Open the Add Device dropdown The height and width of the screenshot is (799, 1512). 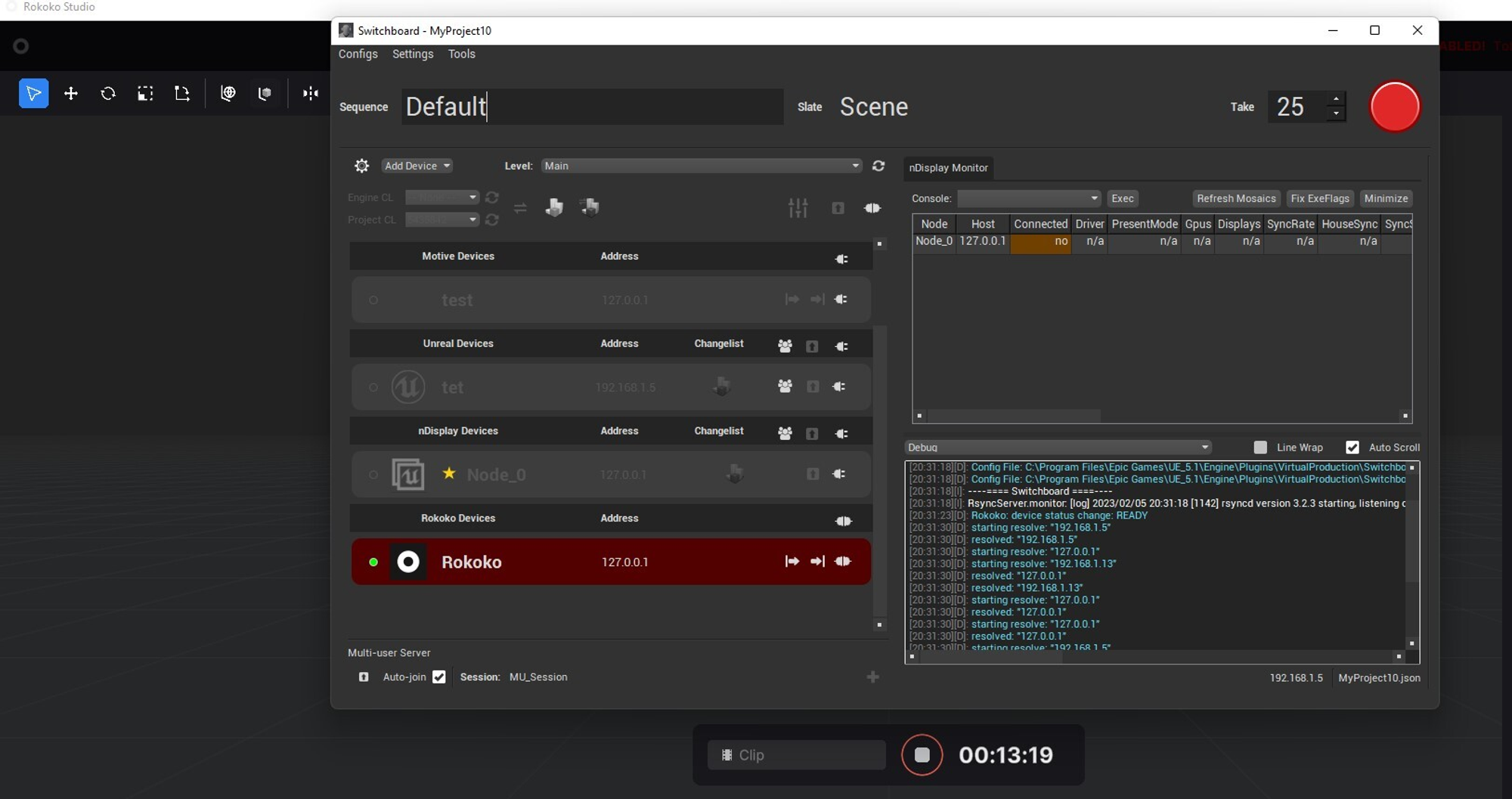click(417, 166)
